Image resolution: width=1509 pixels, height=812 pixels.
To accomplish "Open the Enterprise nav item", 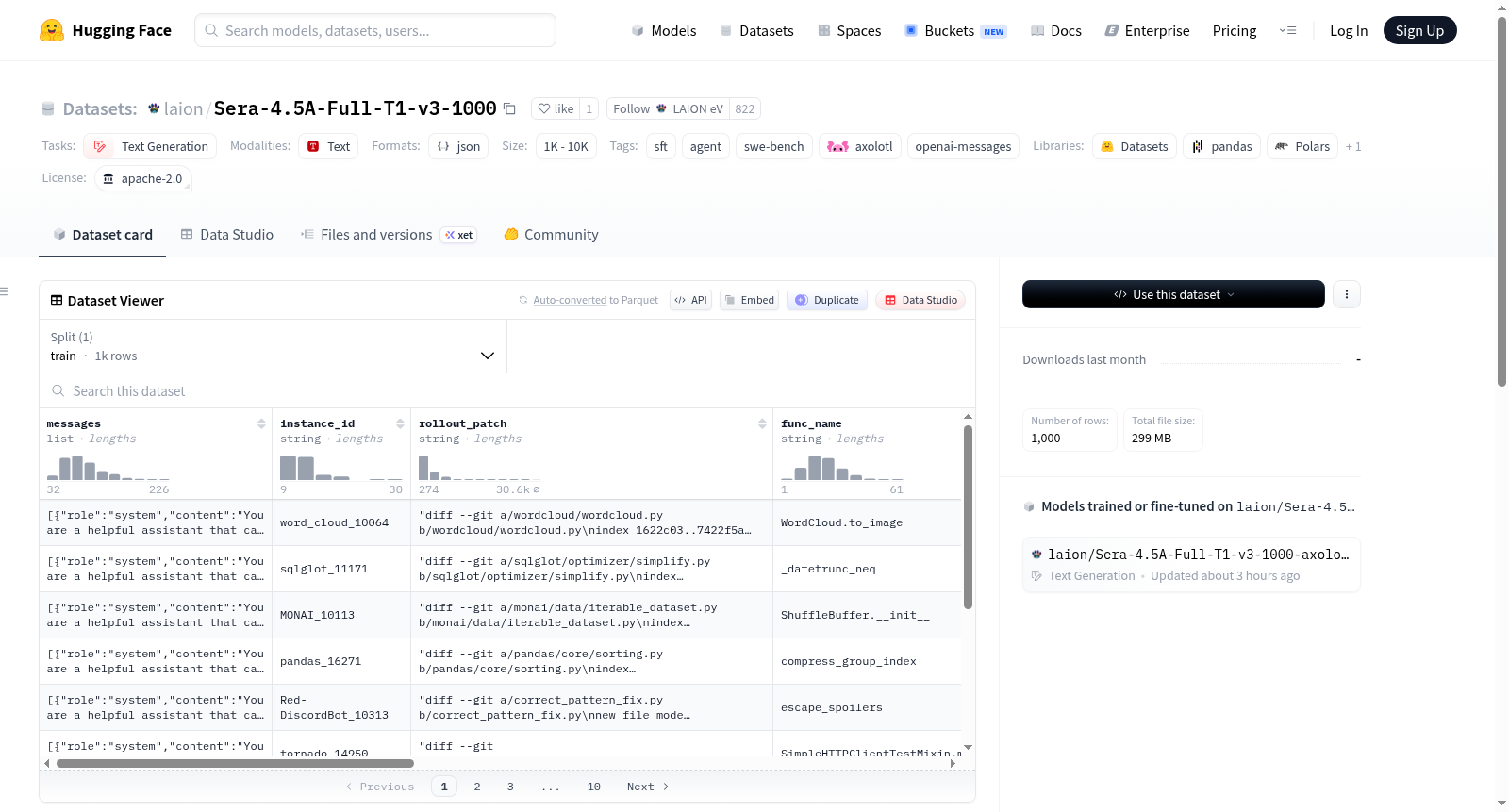I will (x=1148, y=30).
